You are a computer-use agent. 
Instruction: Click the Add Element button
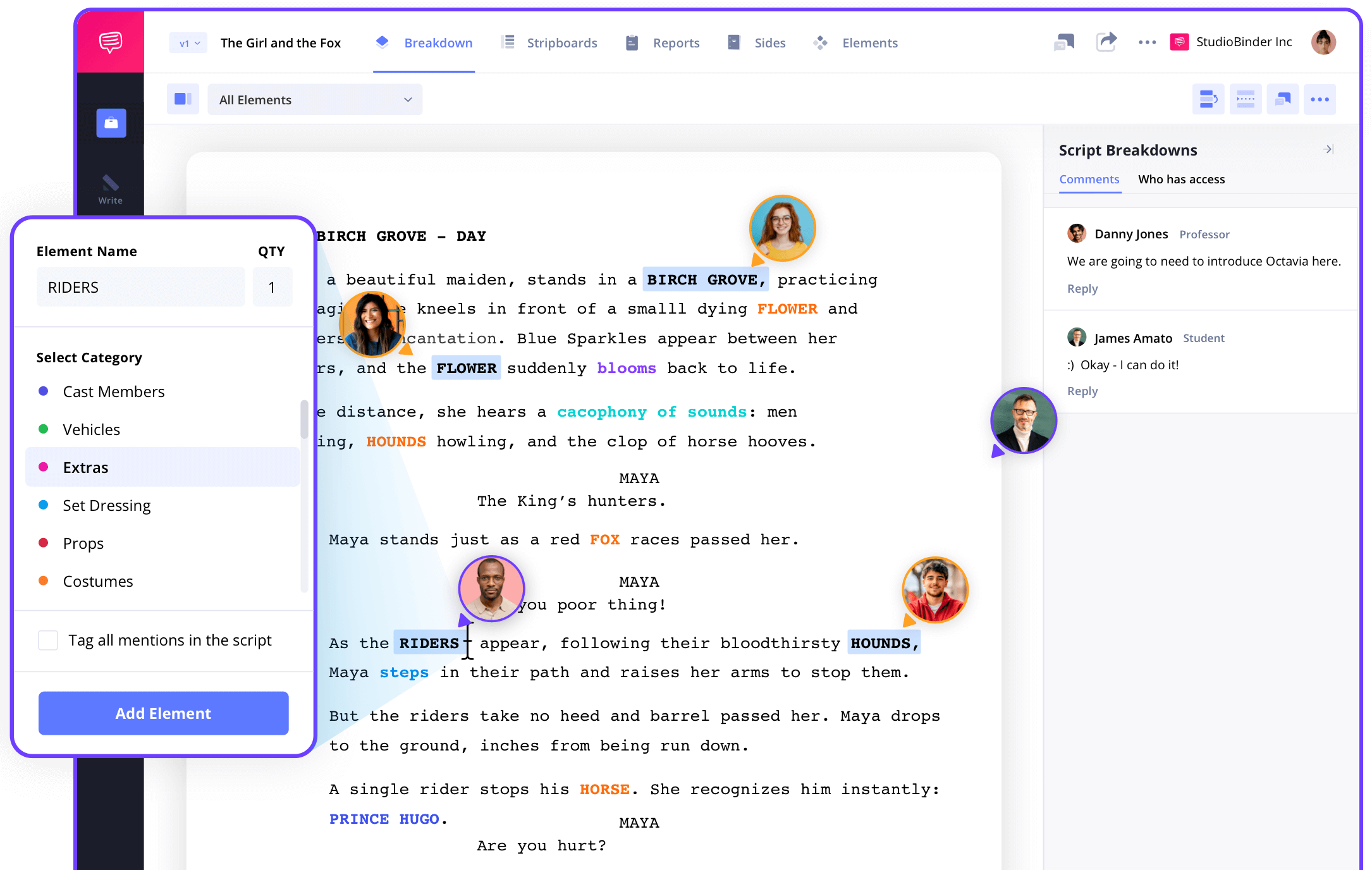tap(162, 713)
